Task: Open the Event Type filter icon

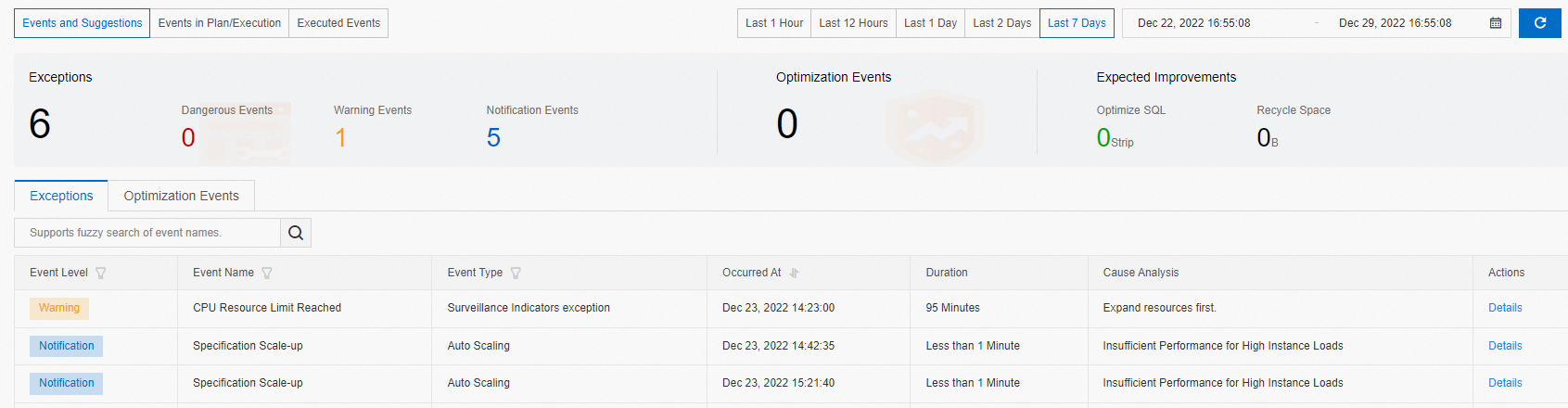Action: (516, 273)
